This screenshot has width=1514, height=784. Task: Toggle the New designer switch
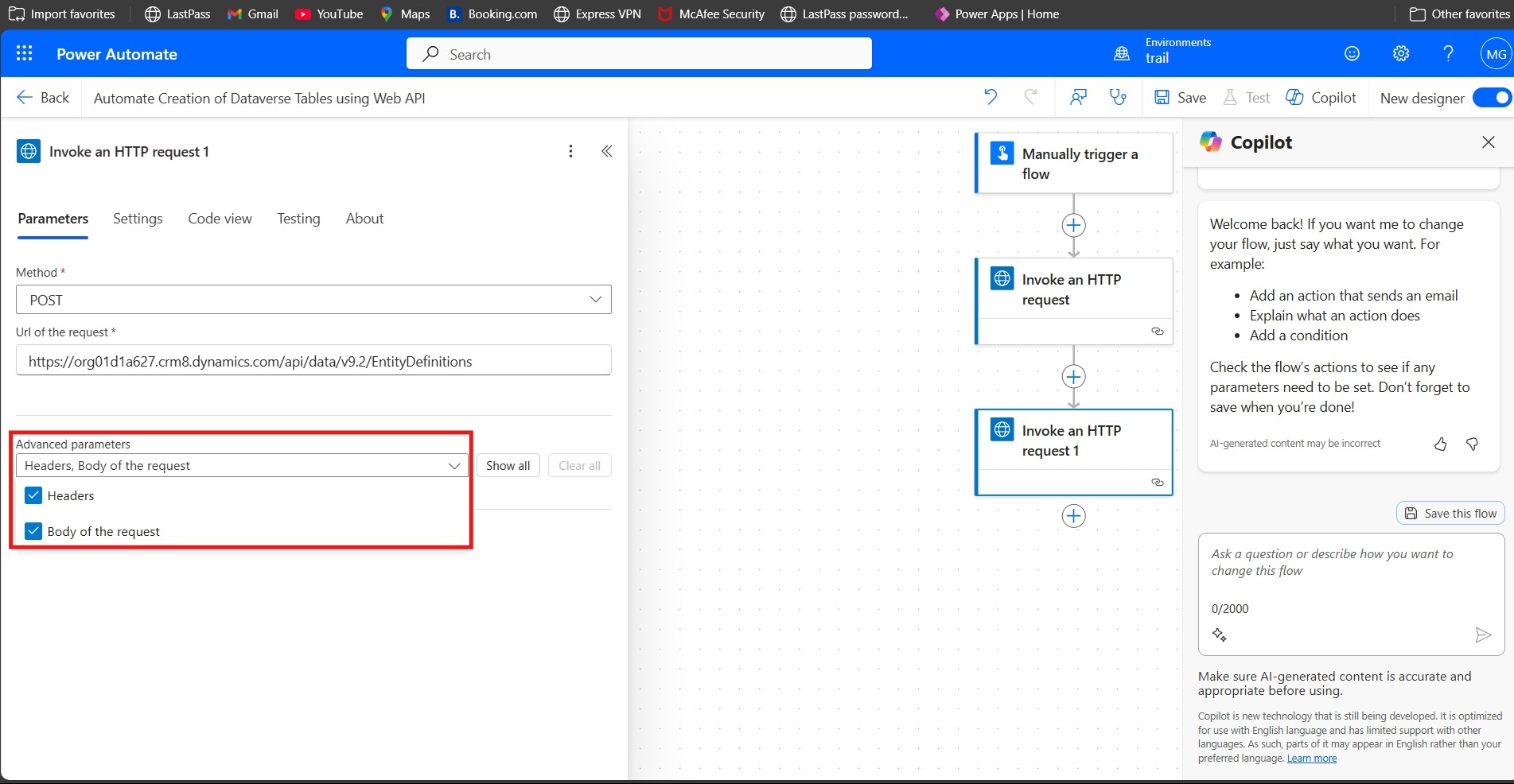[1491, 98]
